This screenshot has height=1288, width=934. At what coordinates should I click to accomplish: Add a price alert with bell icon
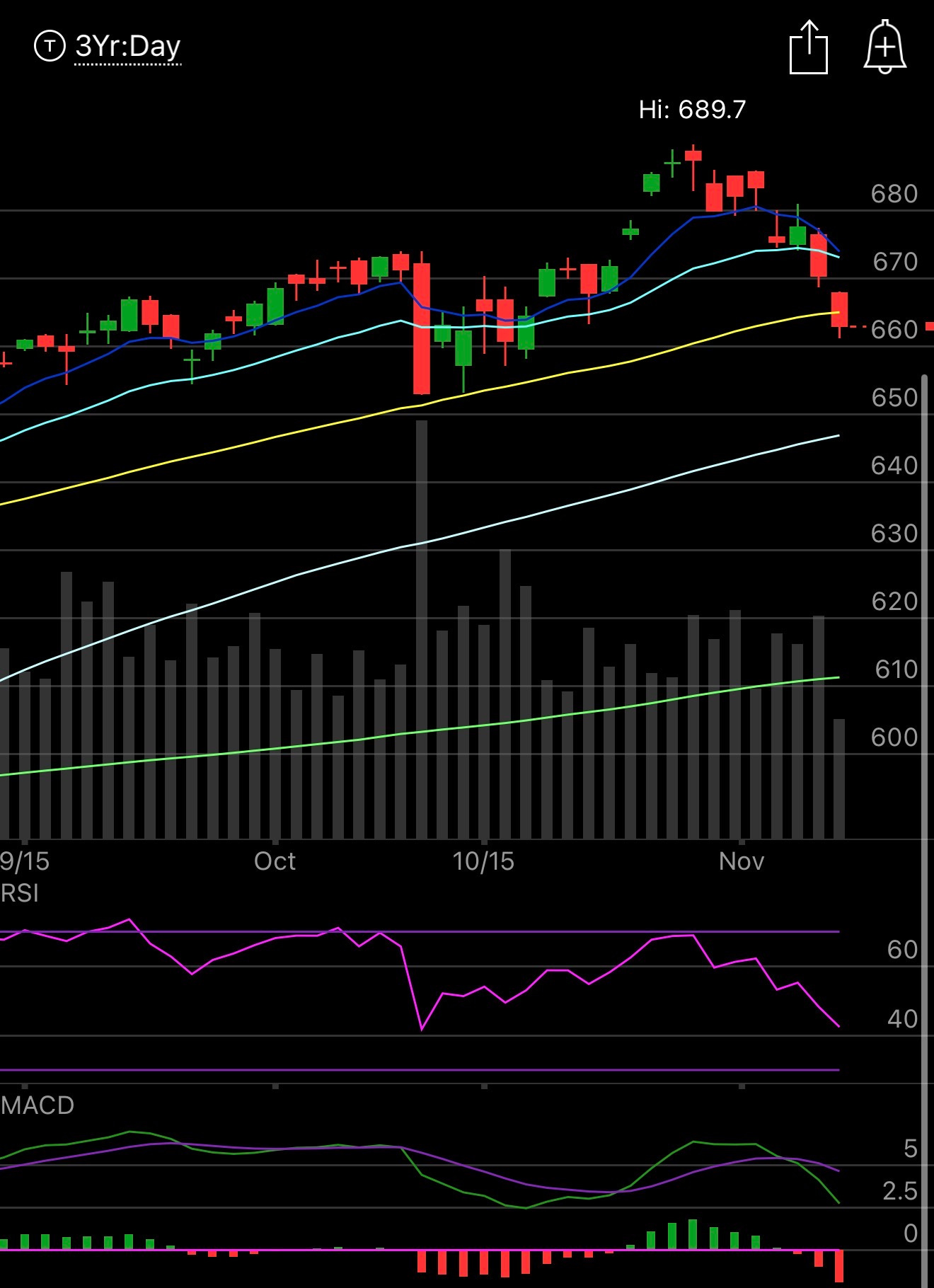[885, 47]
